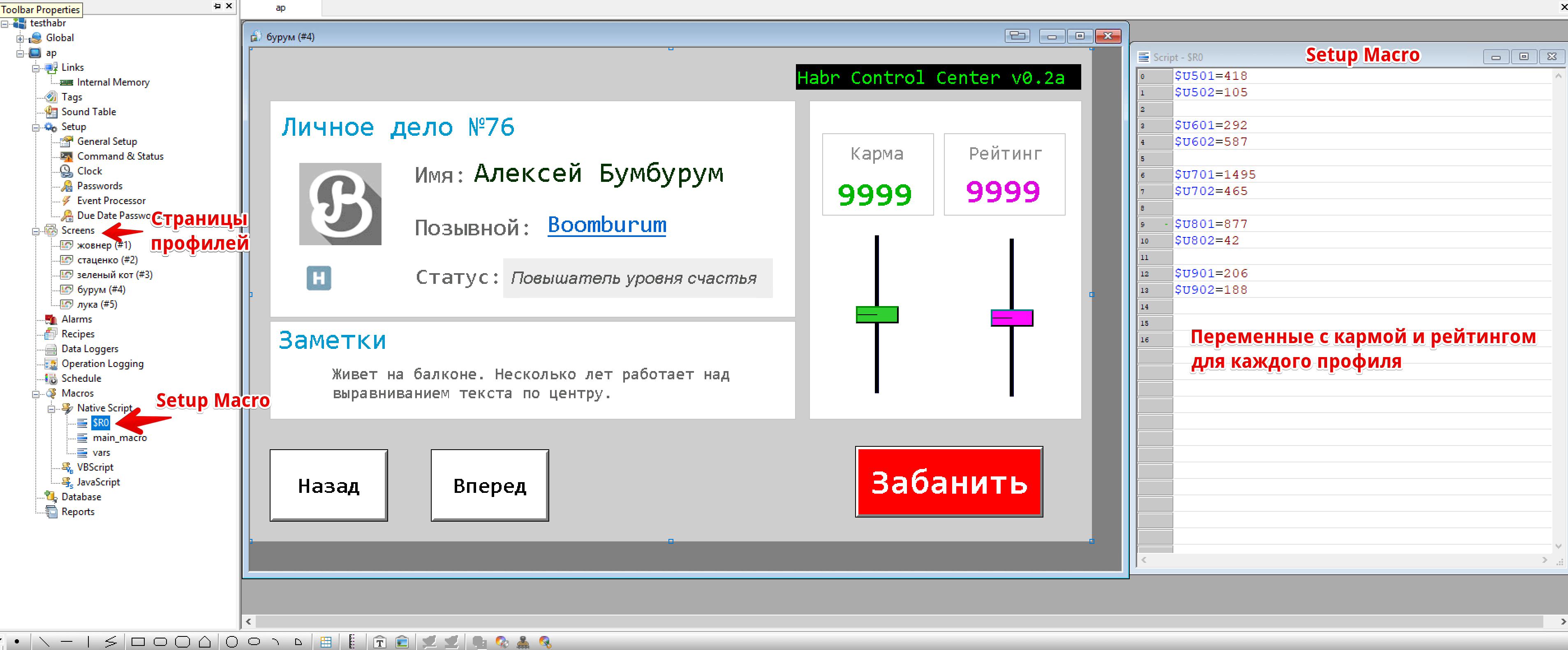Click the polygon drawing tool
Viewport: 1568px width, 650px height.
[205, 641]
